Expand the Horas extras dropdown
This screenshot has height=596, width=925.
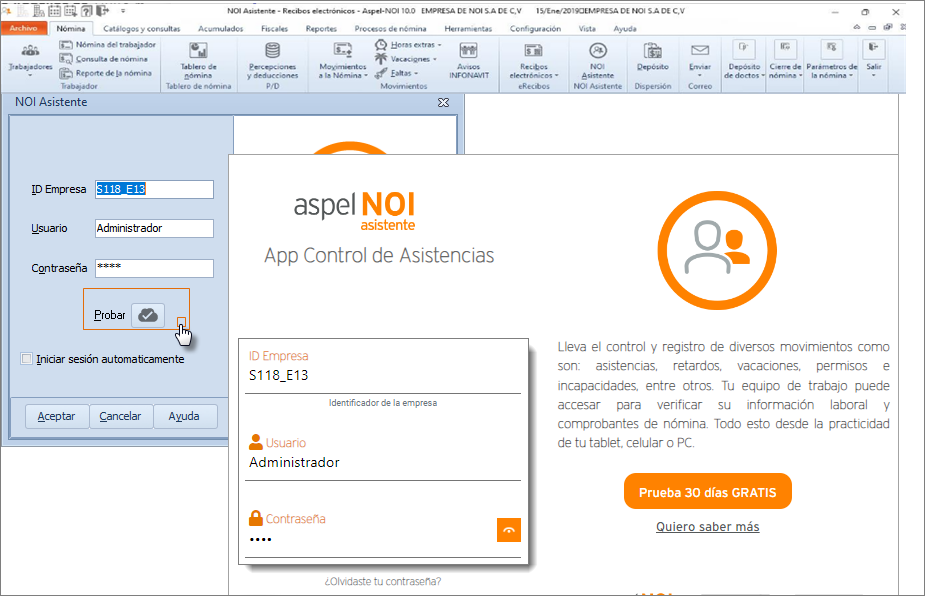[410, 45]
